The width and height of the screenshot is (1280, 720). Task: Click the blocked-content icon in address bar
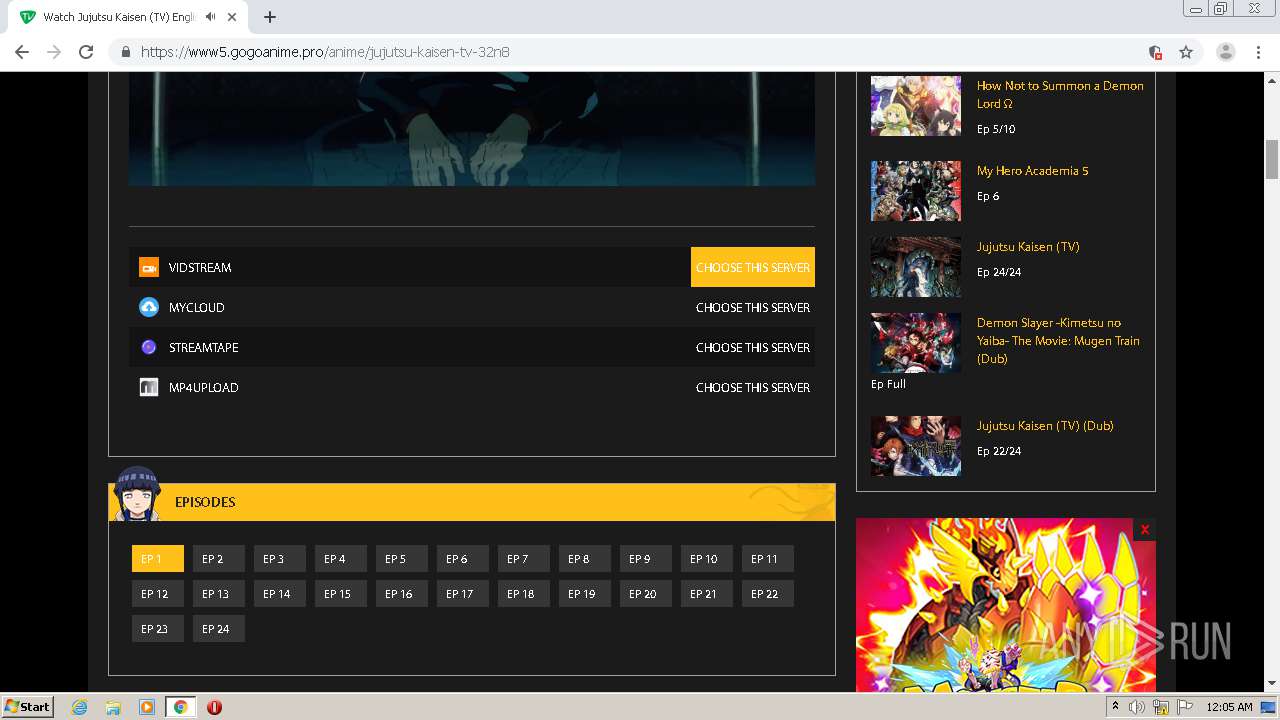[x=1155, y=52]
